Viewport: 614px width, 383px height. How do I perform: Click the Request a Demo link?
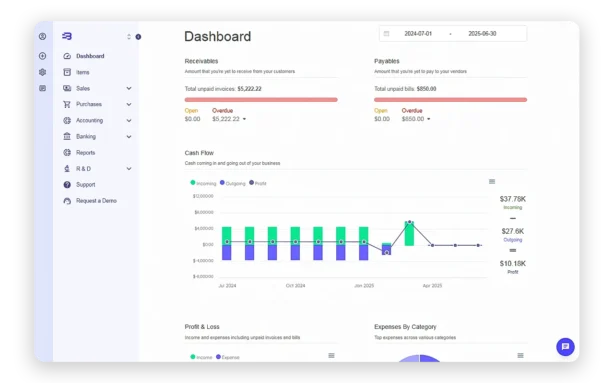tap(96, 201)
